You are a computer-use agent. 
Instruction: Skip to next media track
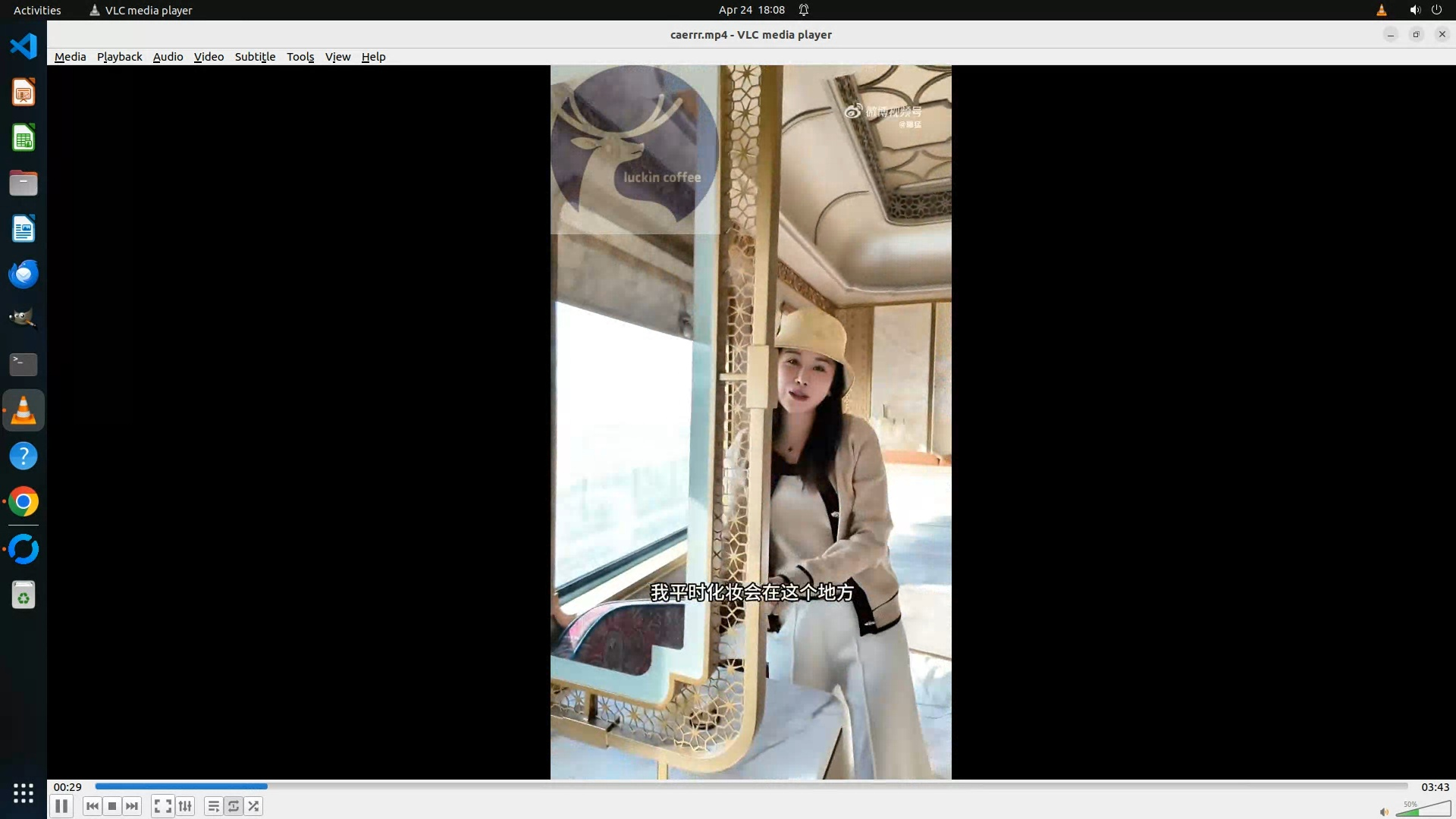132,806
